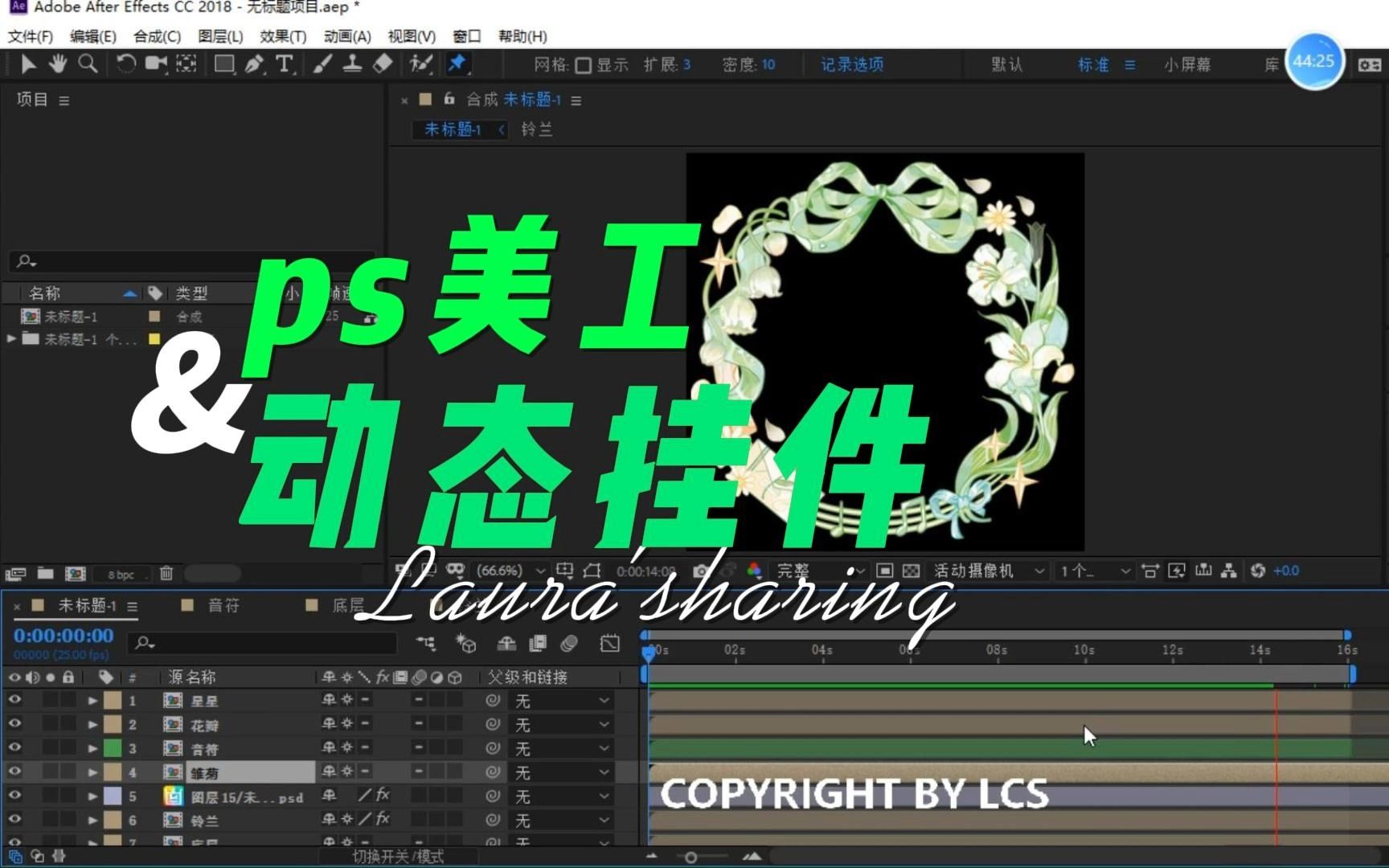The height and width of the screenshot is (868, 1389).
Task: Click the 切换开关/模式 button
Action: pos(399,857)
